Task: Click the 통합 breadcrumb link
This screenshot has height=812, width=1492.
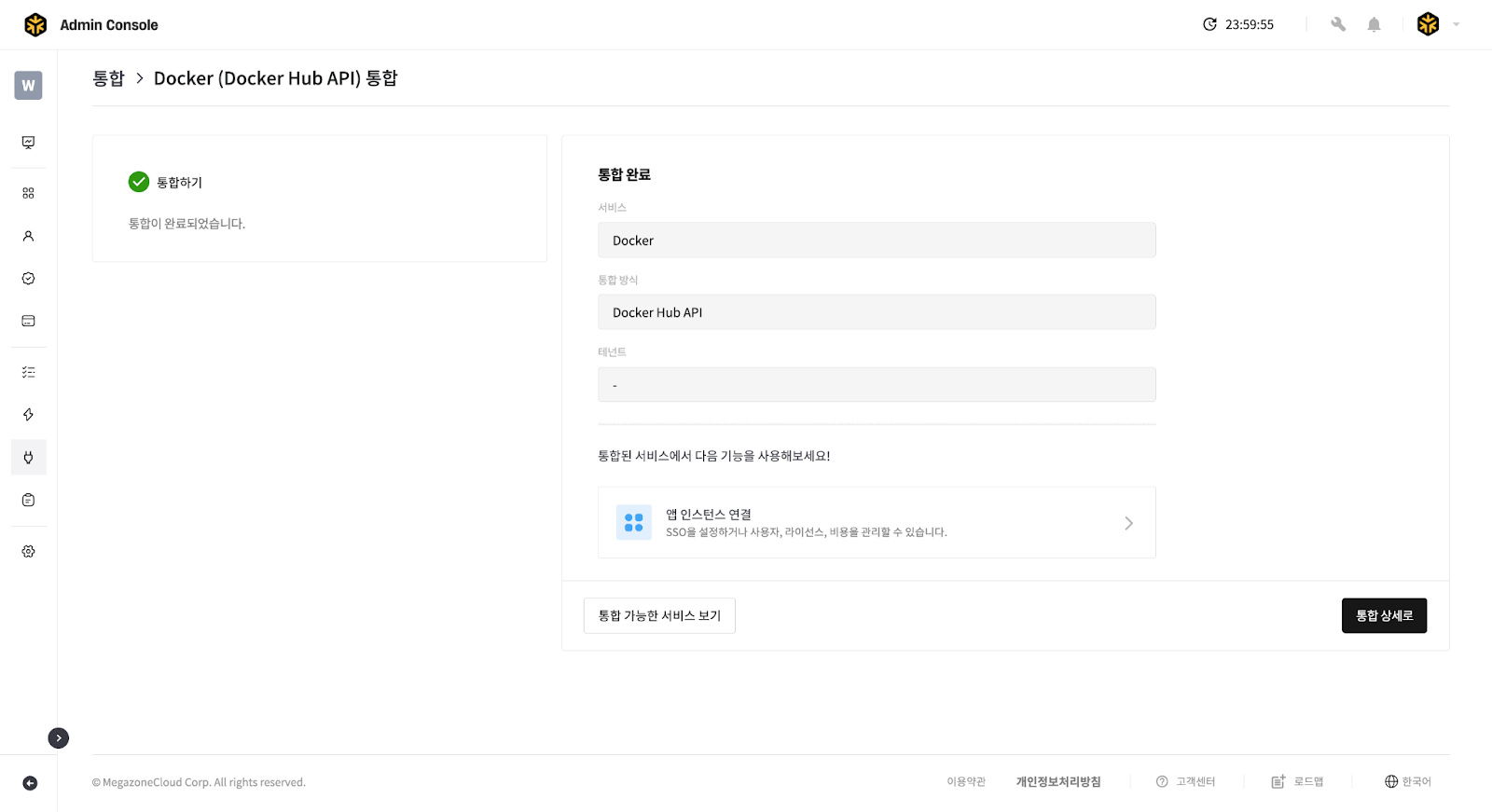Action: tap(108, 78)
